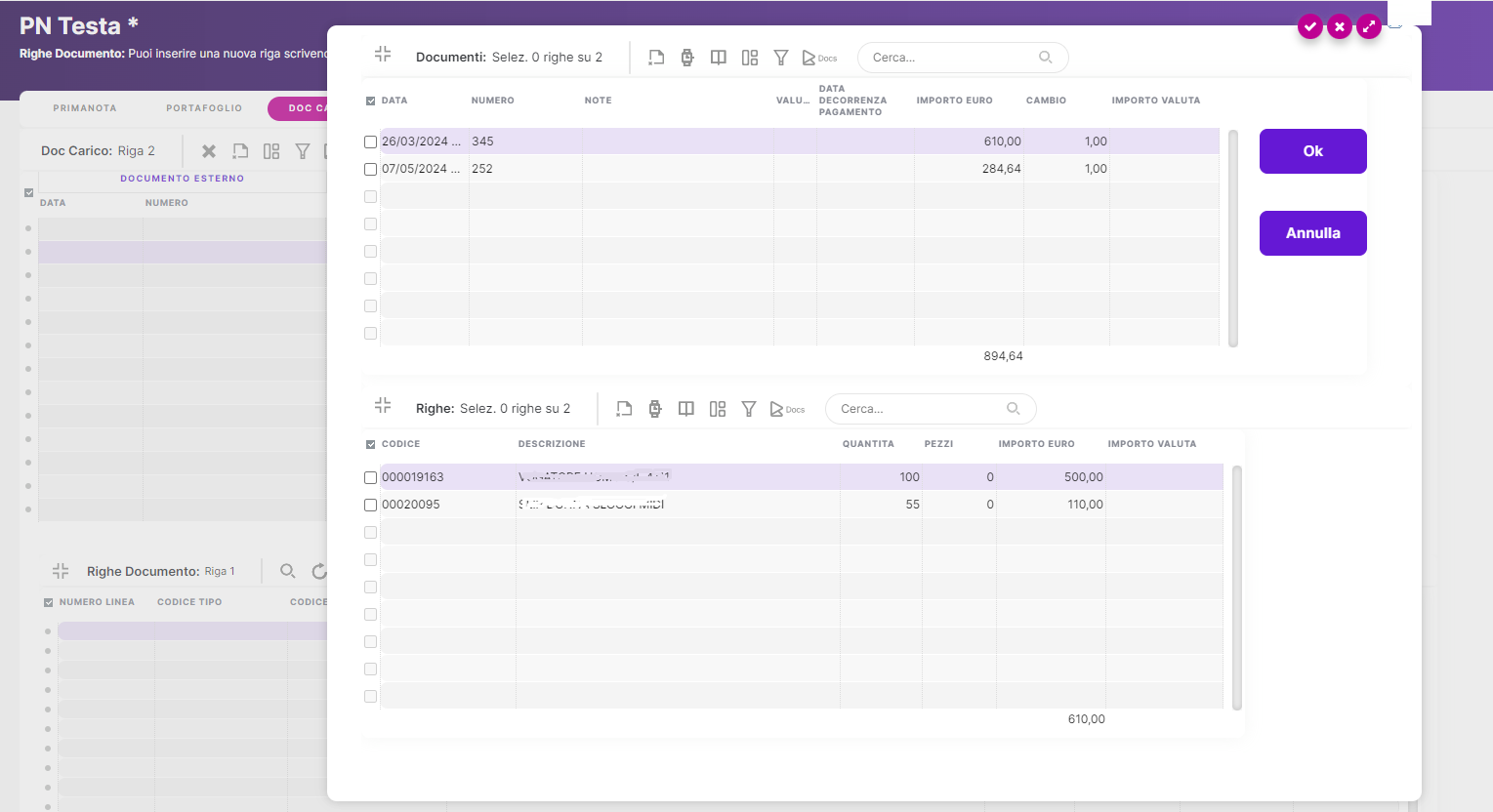Sort by the CAMBIO column header
This screenshot has height=812, width=1493.
click(x=1046, y=101)
